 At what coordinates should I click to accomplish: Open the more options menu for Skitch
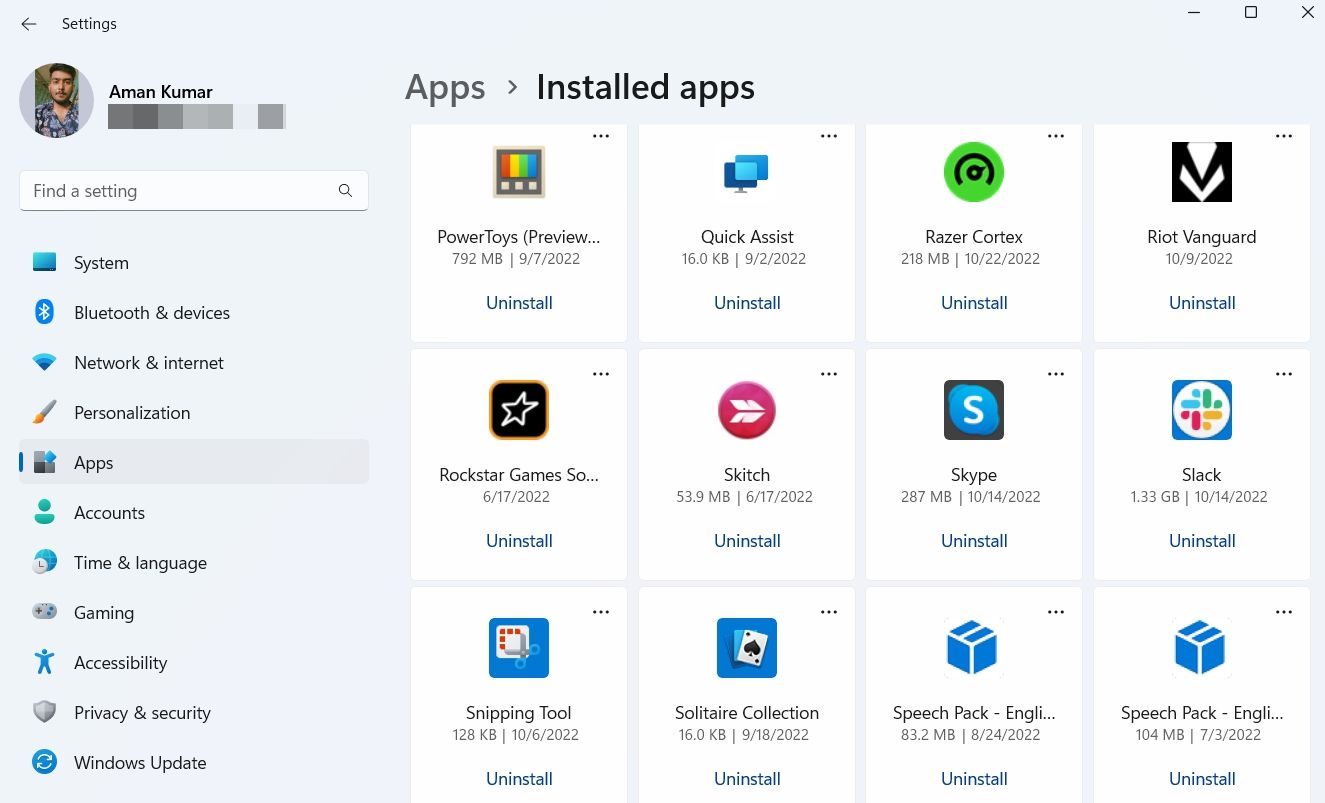(x=829, y=374)
